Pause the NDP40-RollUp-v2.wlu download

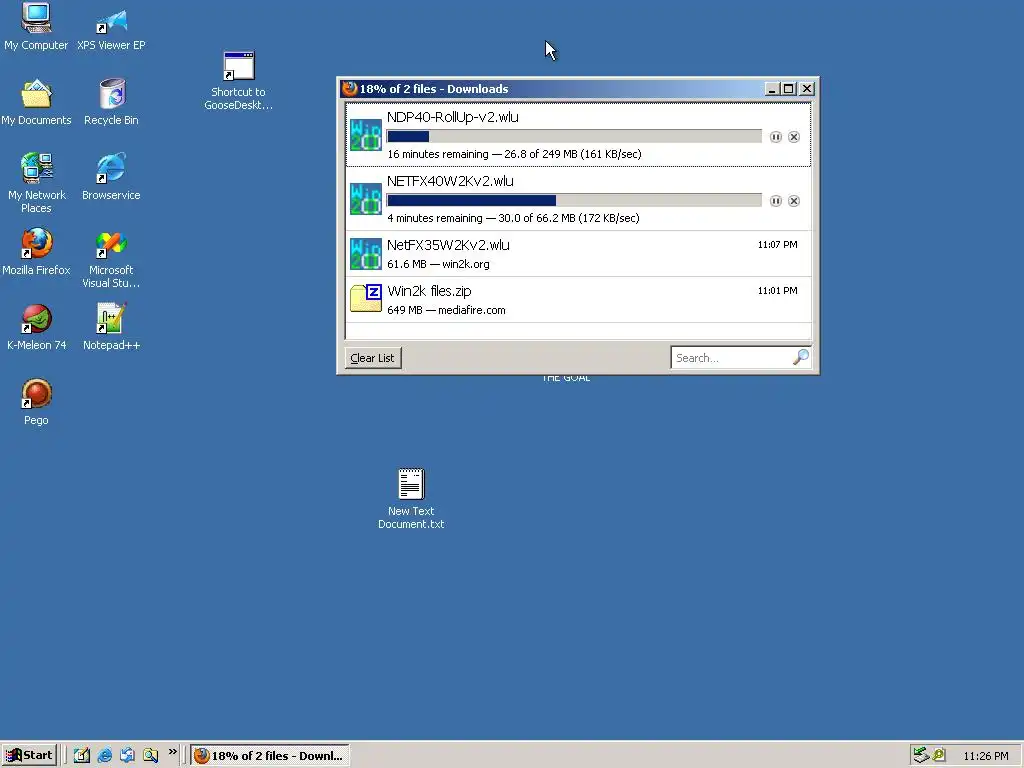(775, 137)
